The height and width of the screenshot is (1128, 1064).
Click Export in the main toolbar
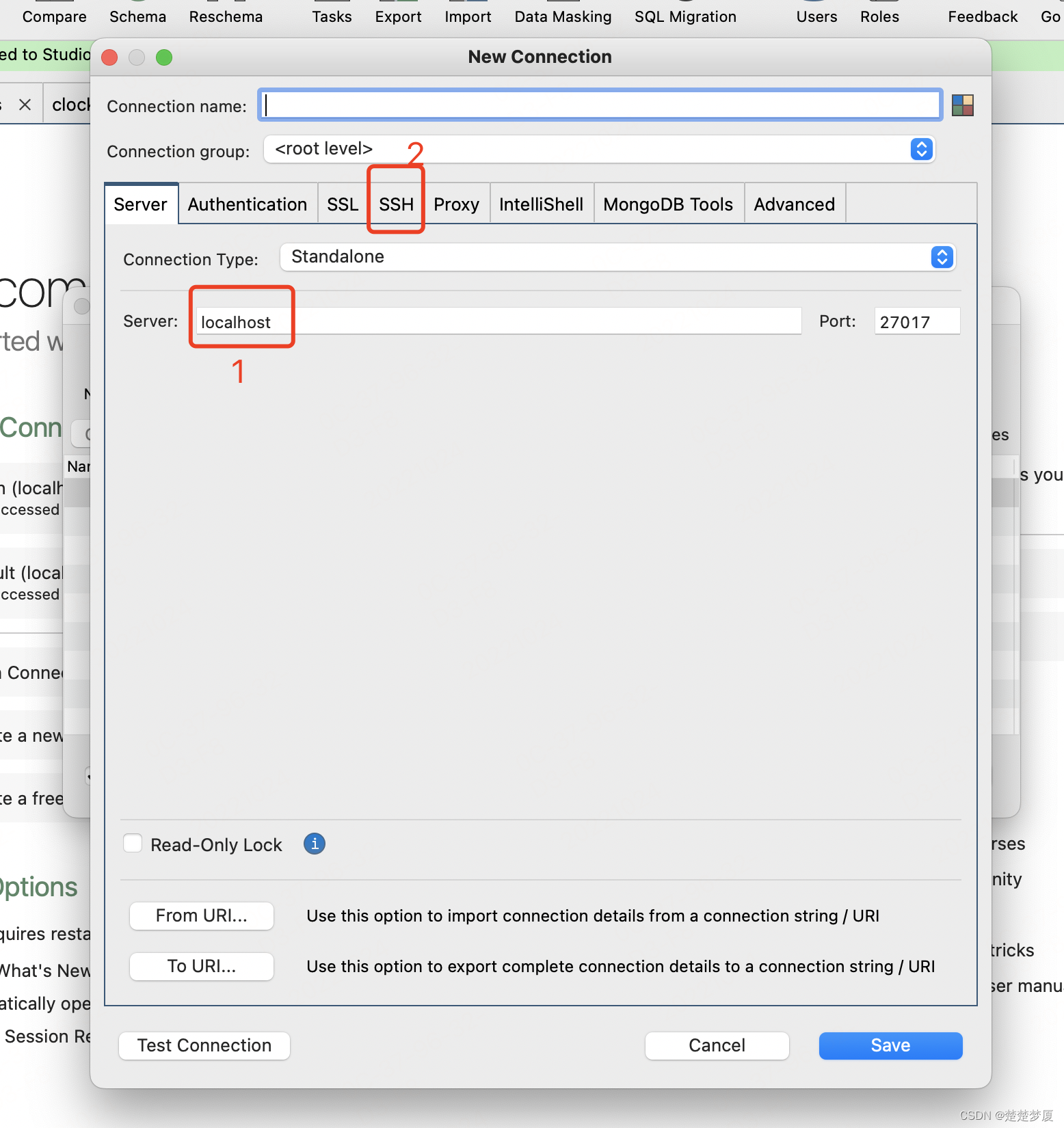tap(399, 16)
